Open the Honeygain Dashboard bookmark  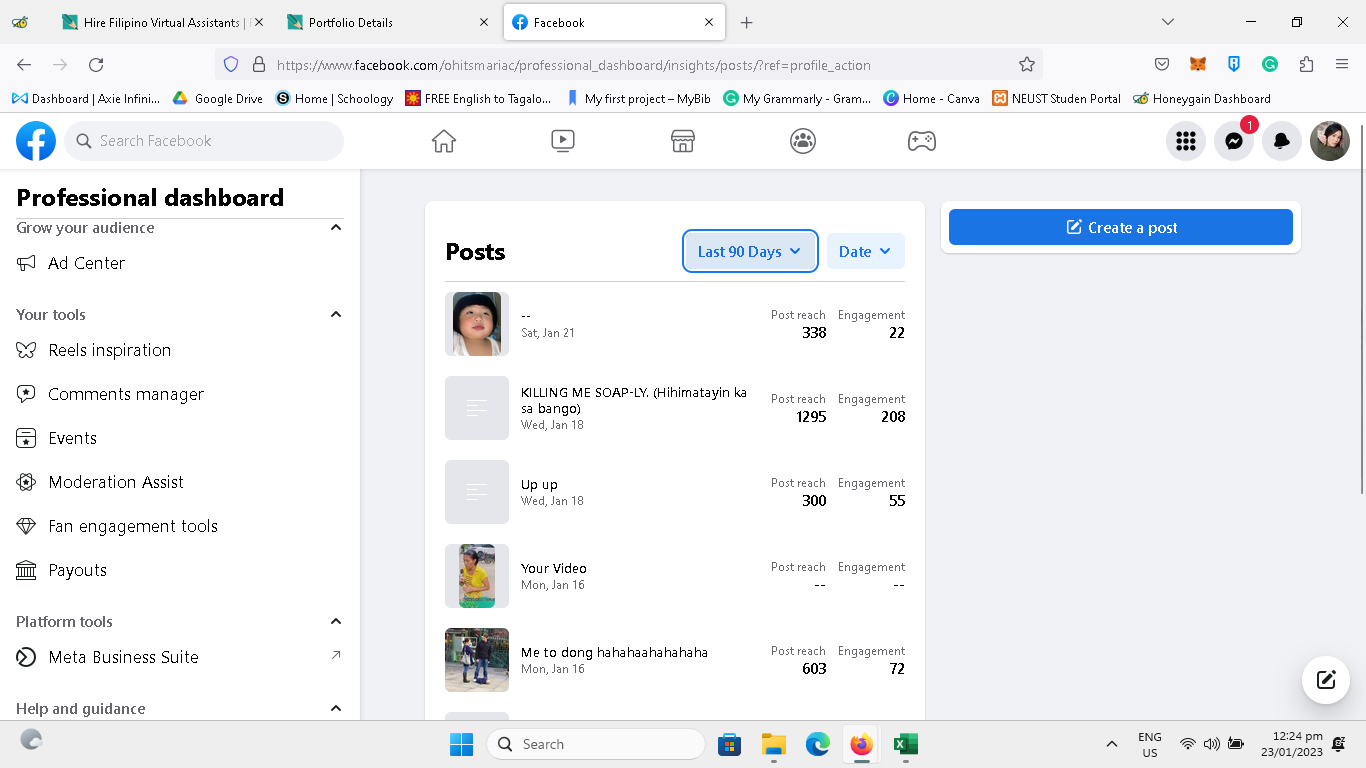[x=1202, y=98]
